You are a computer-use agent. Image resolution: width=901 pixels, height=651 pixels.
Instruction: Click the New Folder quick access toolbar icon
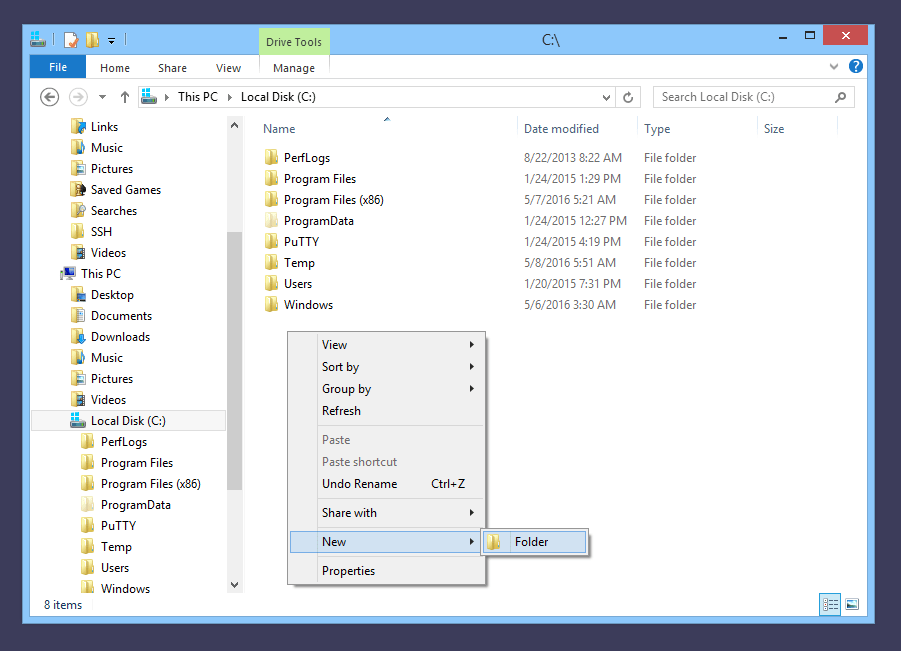click(x=92, y=40)
